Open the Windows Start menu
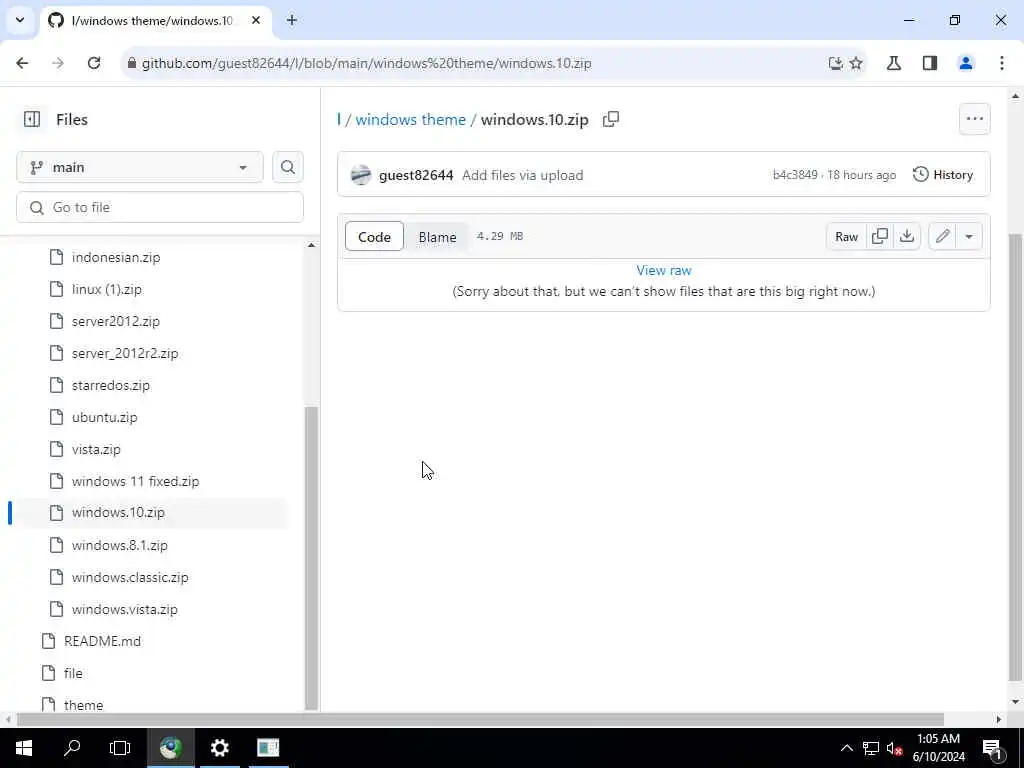Image resolution: width=1024 pixels, height=768 pixels. click(24, 748)
